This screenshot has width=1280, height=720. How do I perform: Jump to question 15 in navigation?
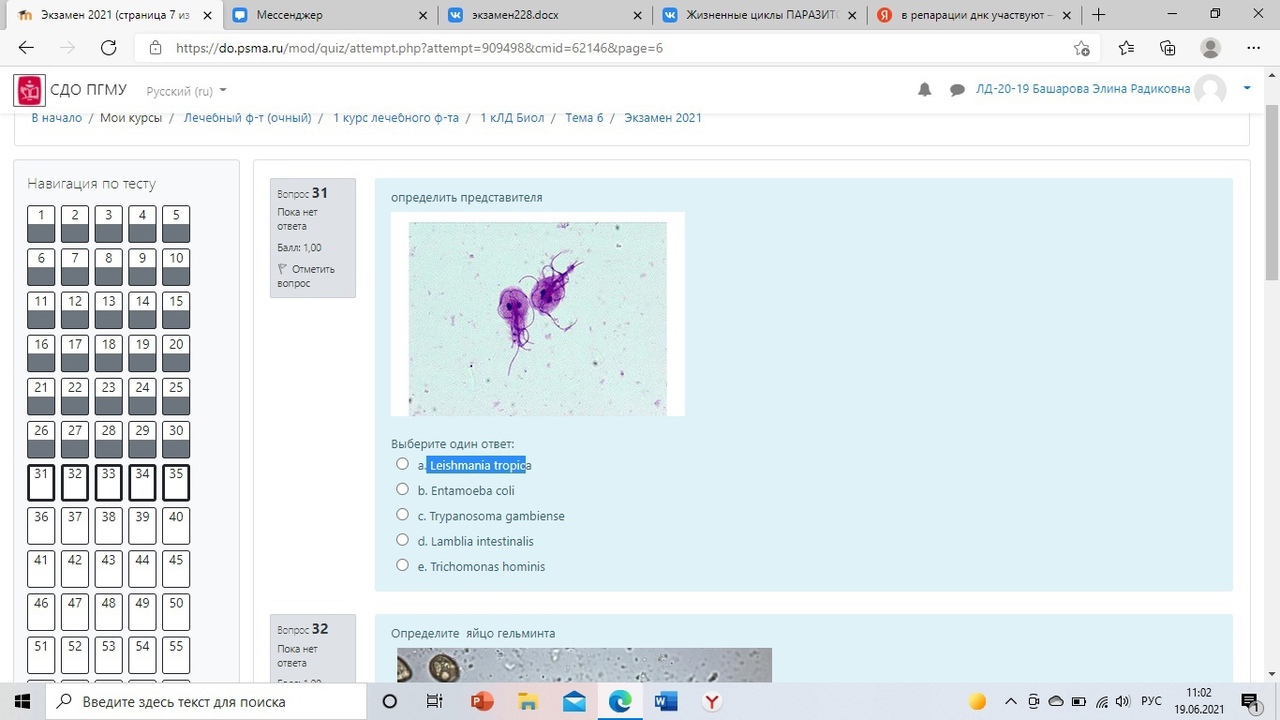coord(176,310)
